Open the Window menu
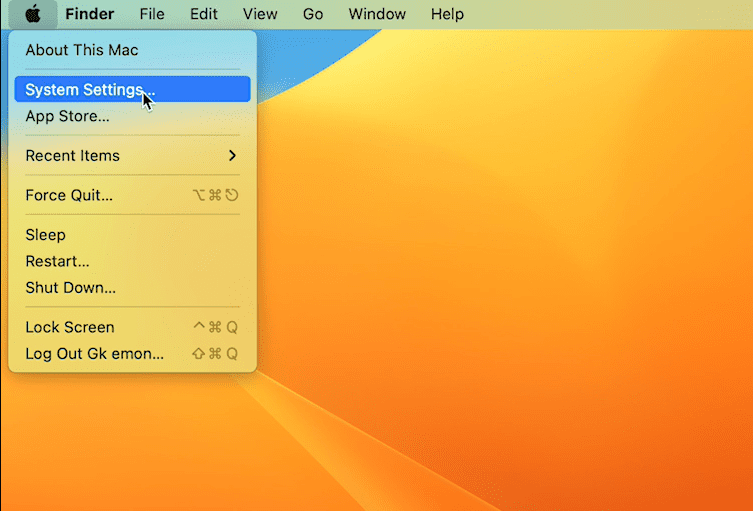This screenshot has height=511, width=753. 377,14
